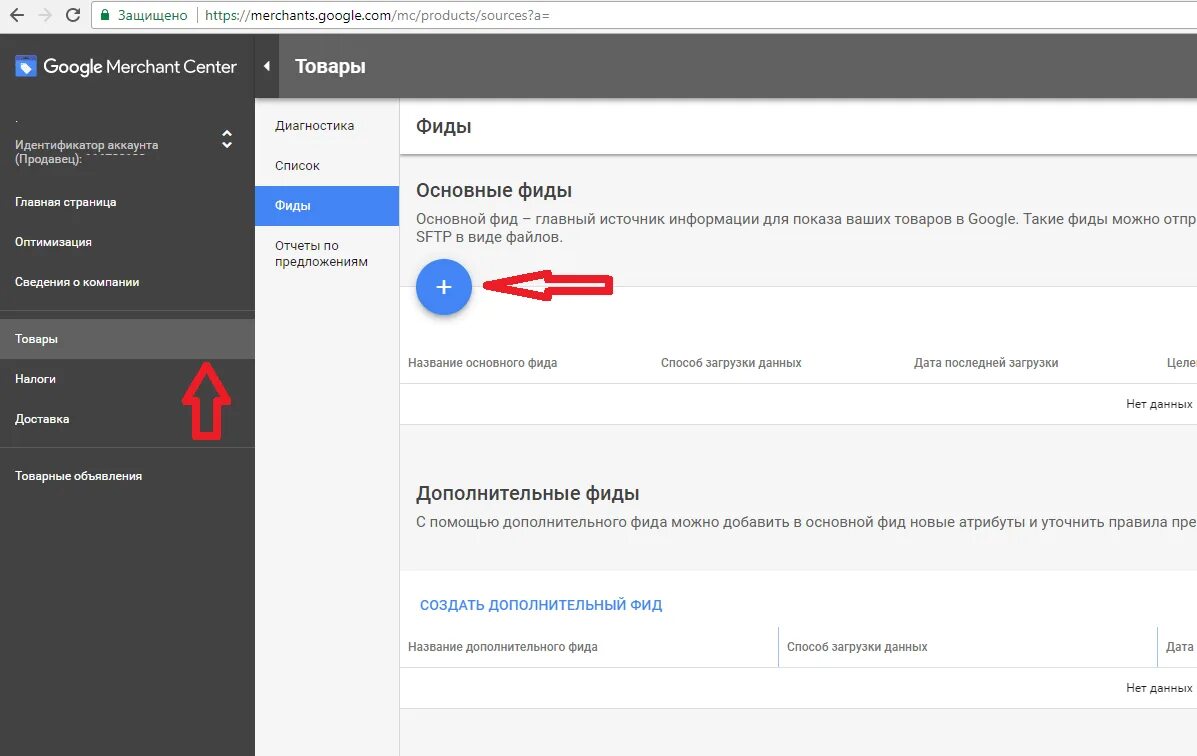
Task: Open Отчеты по предложениям tab
Action: click(327, 254)
